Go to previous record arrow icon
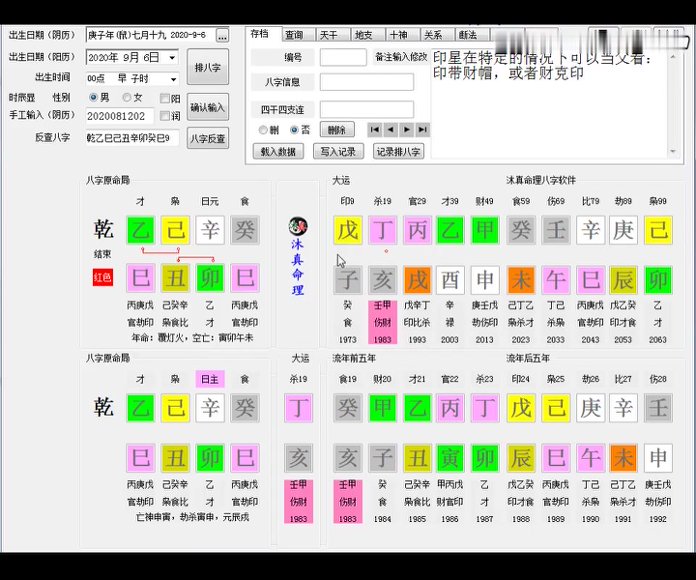 pyautogui.click(x=391, y=130)
